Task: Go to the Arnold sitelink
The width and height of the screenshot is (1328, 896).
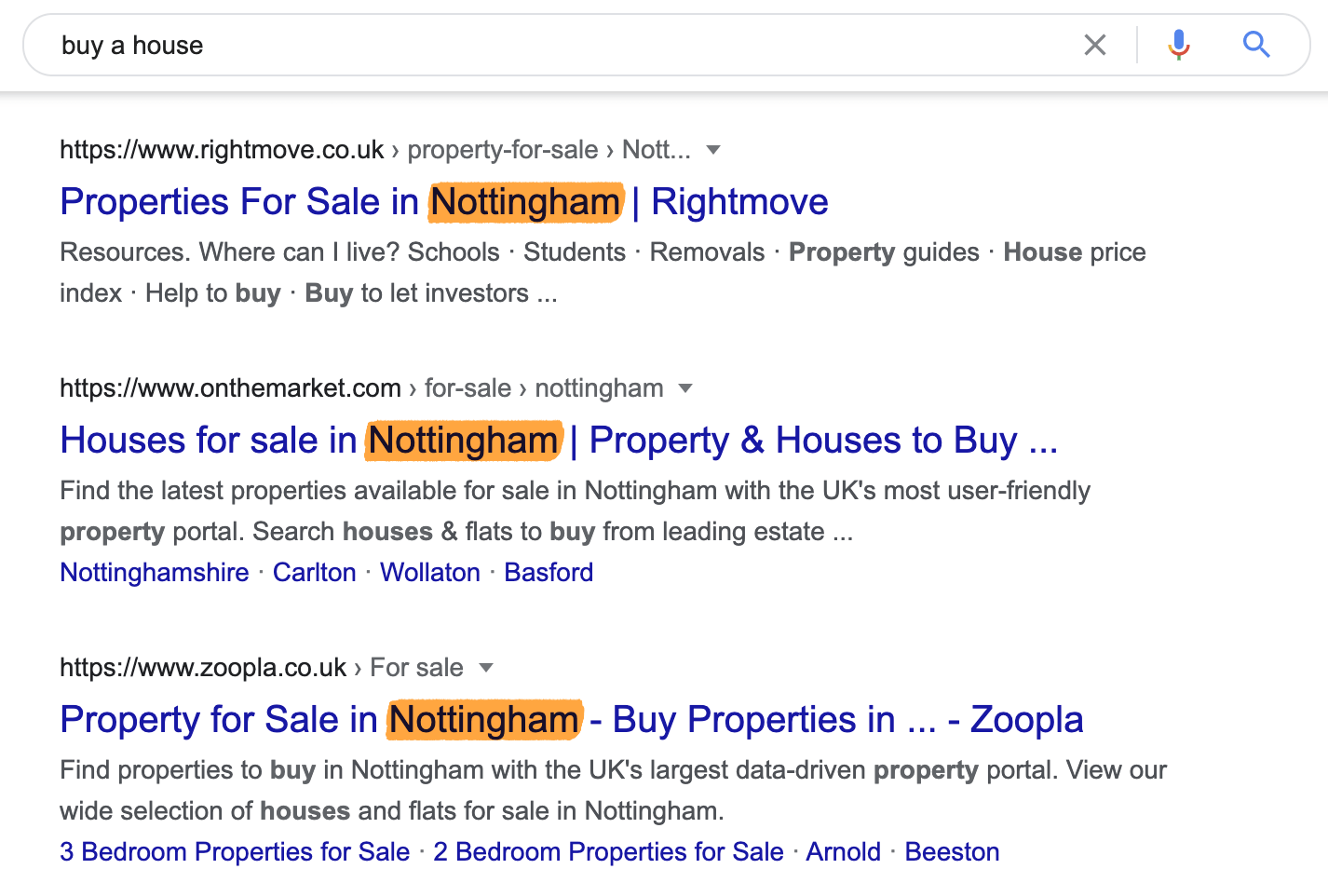Action: point(844,852)
